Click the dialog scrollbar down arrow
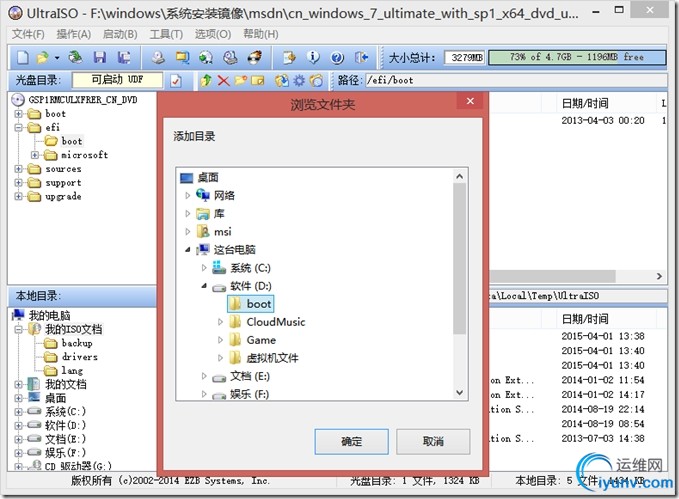Image resolution: width=679 pixels, height=499 pixels. pos(459,393)
